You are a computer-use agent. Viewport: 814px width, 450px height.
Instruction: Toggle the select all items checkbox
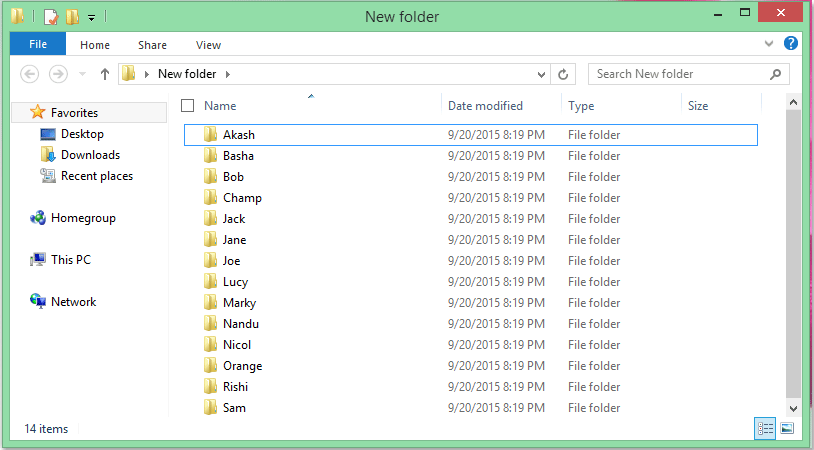coord(187,105)
